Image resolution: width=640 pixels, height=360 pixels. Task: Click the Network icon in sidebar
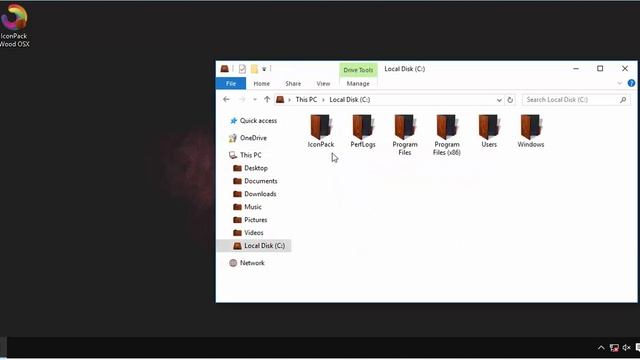pyautogui.click(x=233, y=263)
